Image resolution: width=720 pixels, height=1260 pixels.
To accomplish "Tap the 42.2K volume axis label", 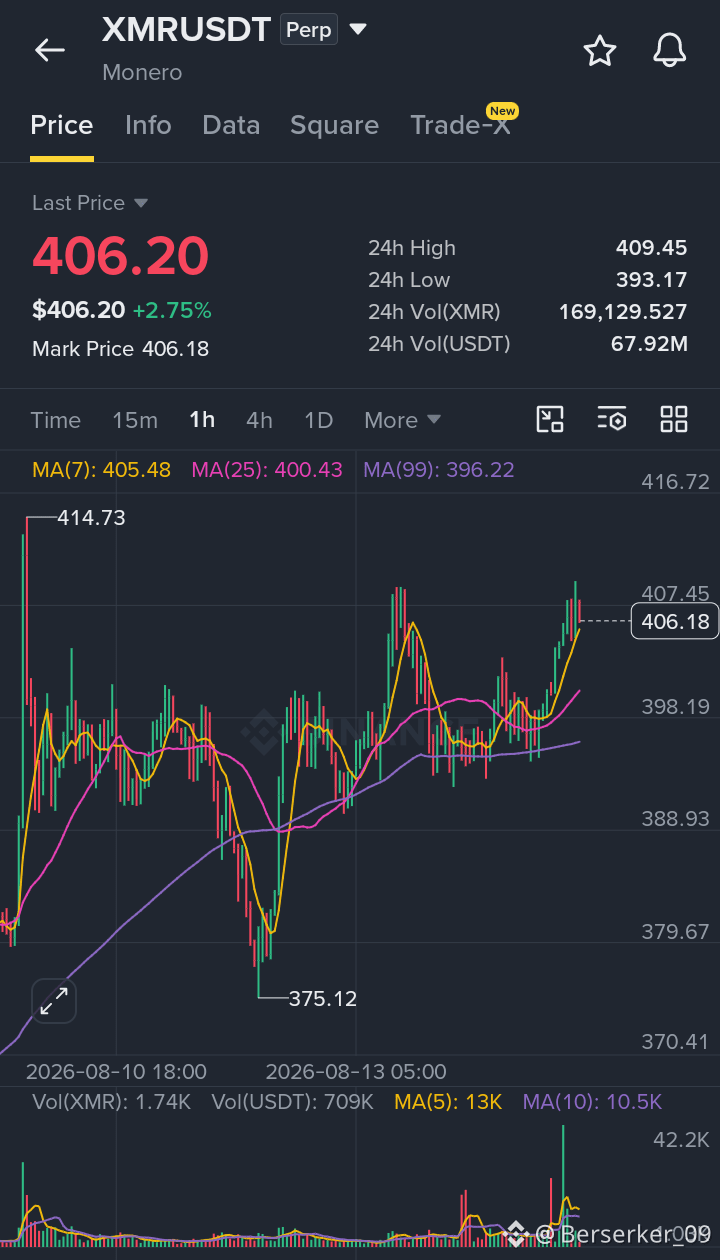I will click(681, 1140).
